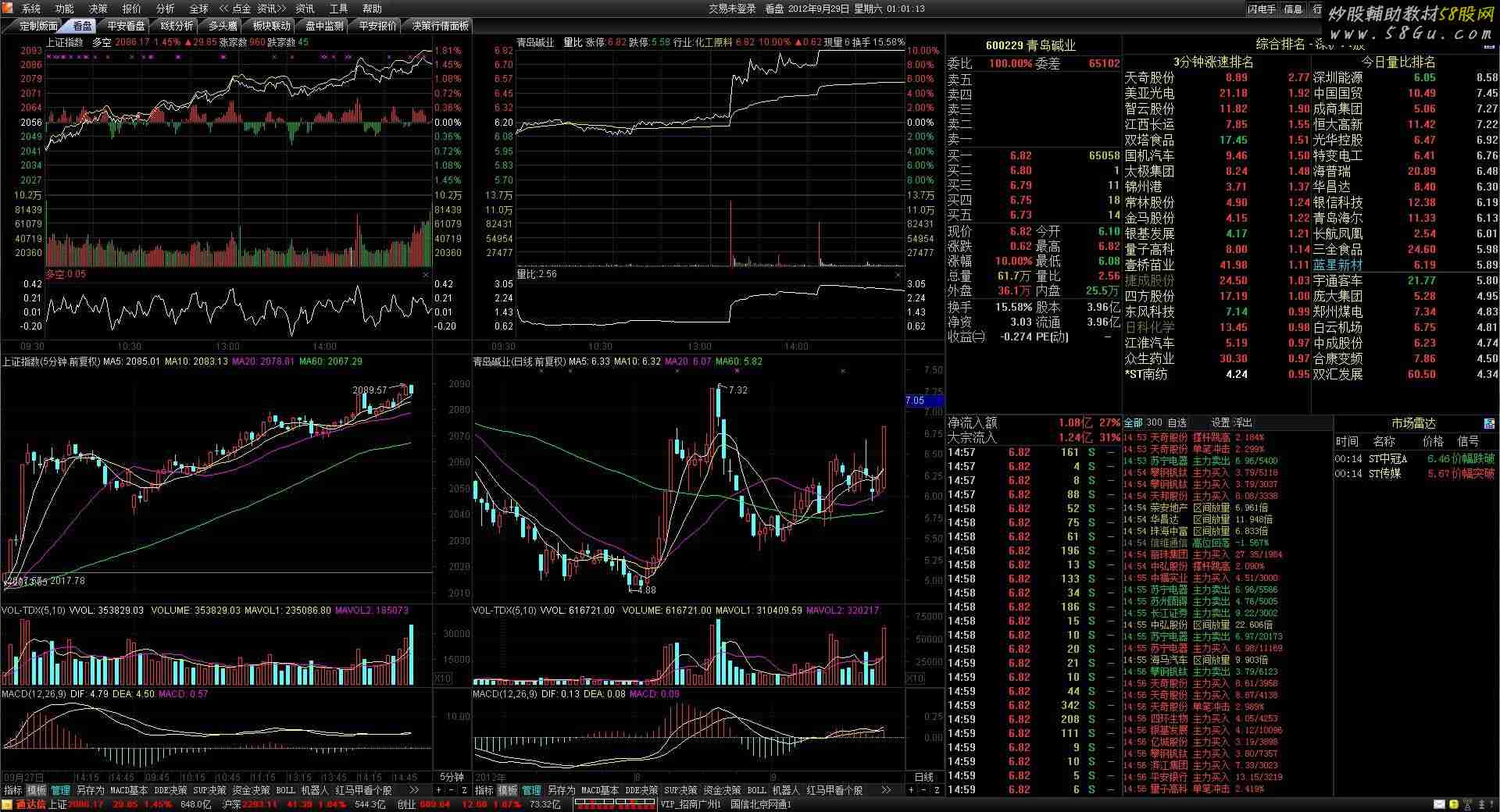Screen dimensions: 1500x812
Task: Switch to the K线分析 tab
Action: tap(177, 26)
